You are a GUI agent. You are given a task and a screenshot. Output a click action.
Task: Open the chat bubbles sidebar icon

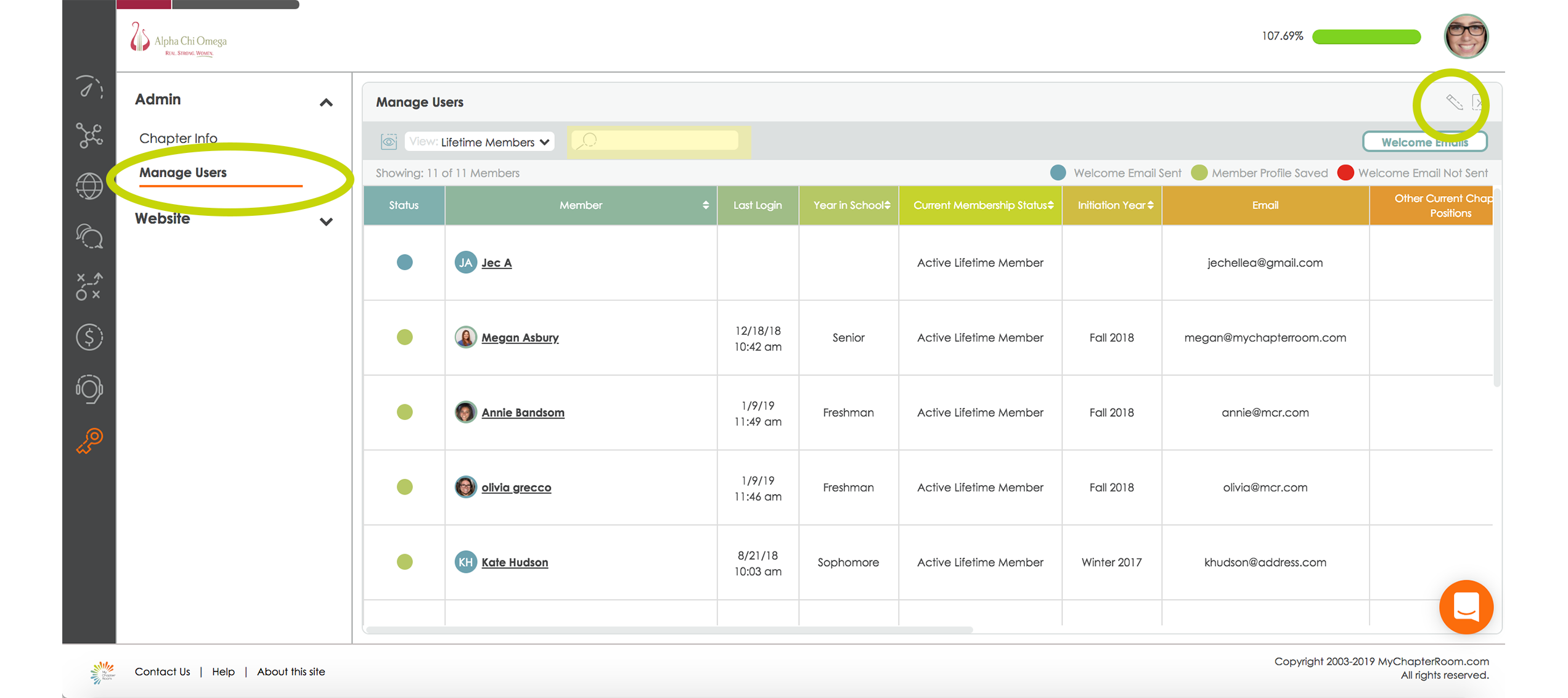(89, 236)
